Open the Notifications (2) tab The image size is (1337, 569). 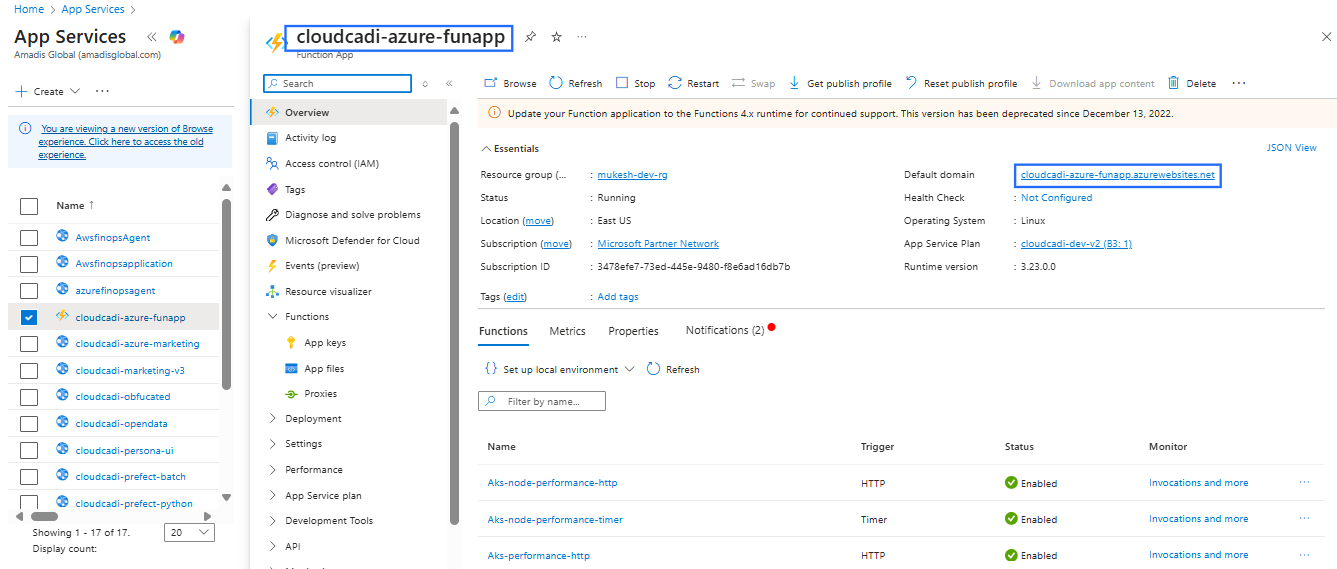point(724,330)
